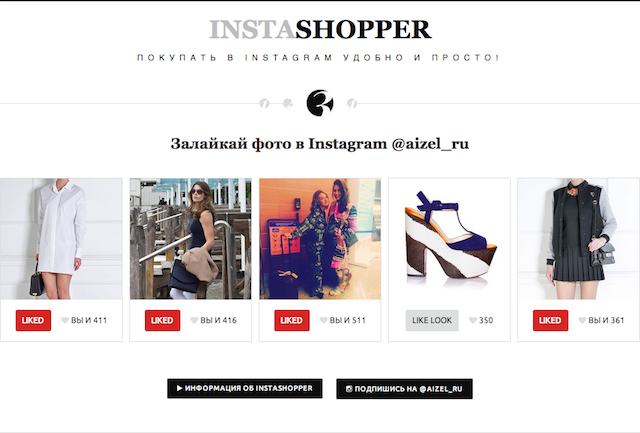Image resolution: width=640 pixels, height=433 pixels.
Task: Click heart icon next to ВЫ И 511
Action: pyautogui.click(x=324, y=320)
